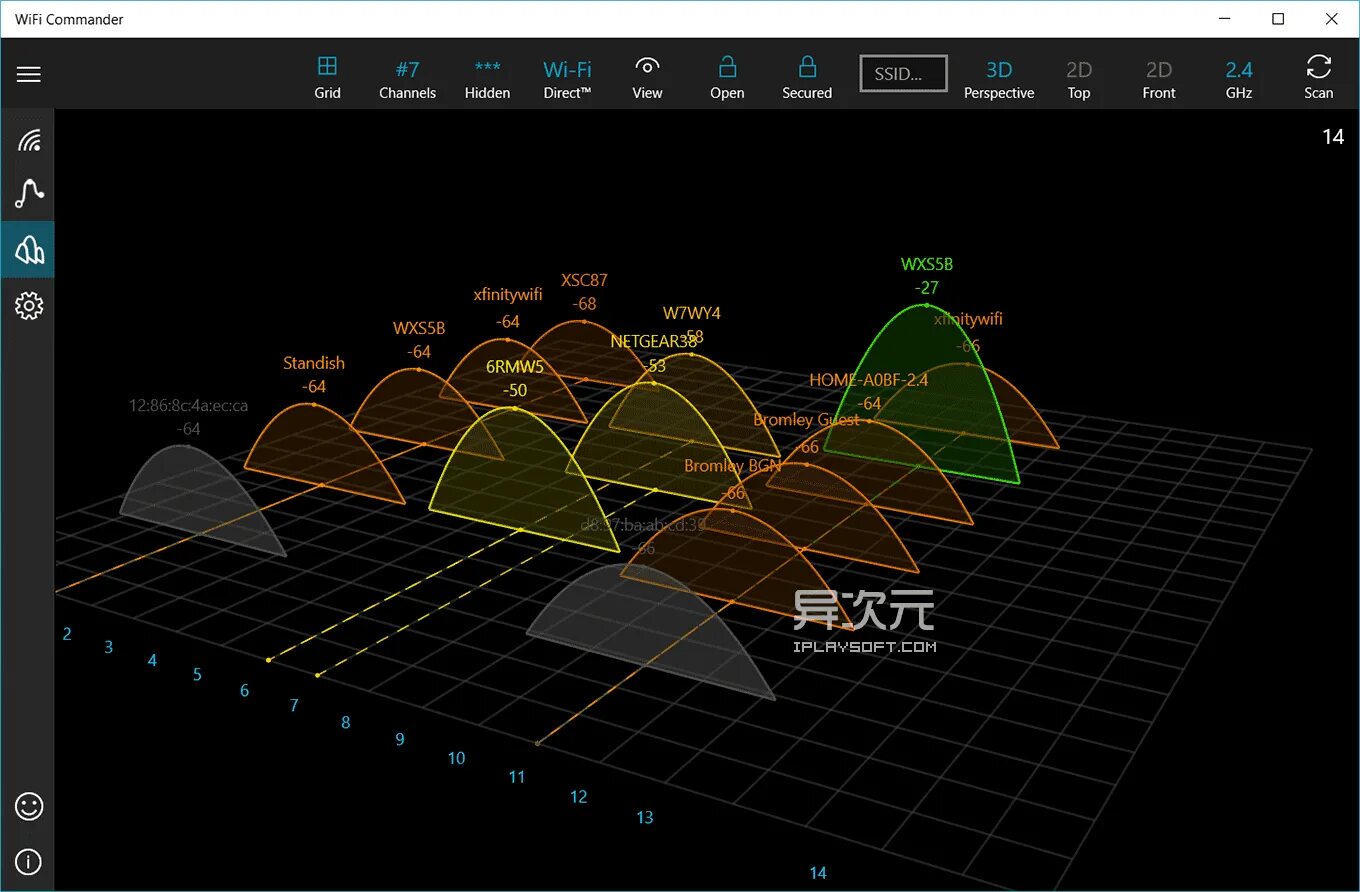The height and width of the screenshot is (892, 1360).
Task: Select the Bromley BGN network label
Action: pyautogui.click(x=733, y=466)
